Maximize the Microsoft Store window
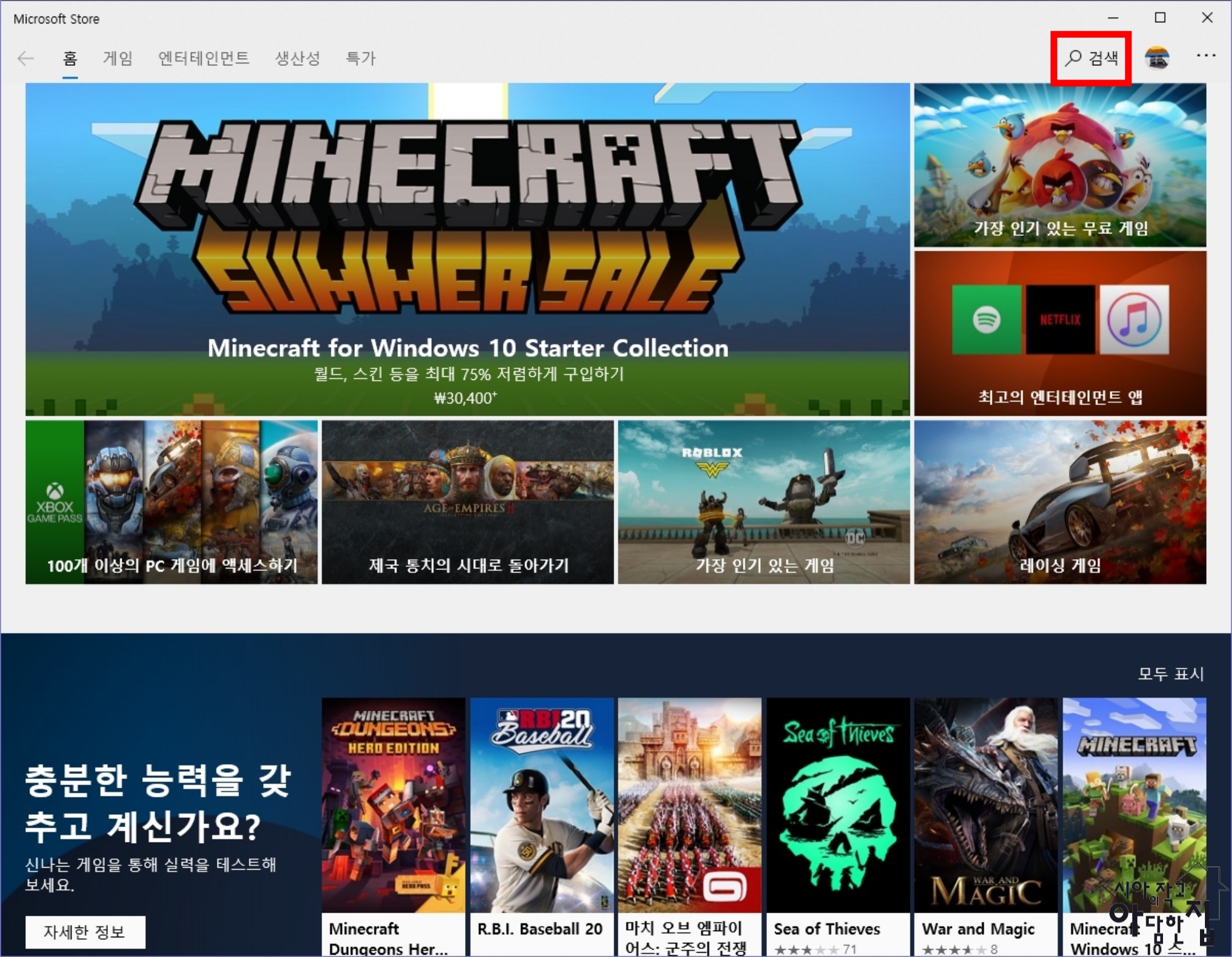Image resolution: width=1232 pixels, height=957 pixels. (x=1160, y=18)
